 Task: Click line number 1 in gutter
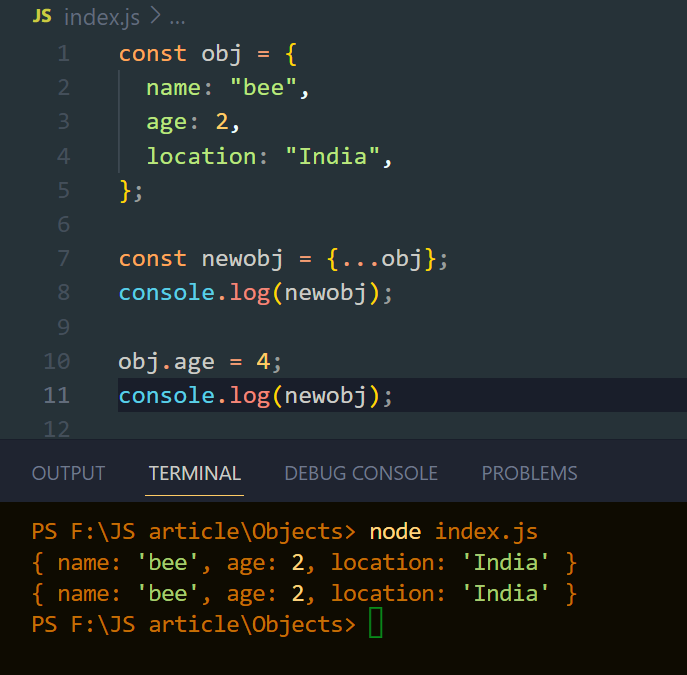click(64, 53)
